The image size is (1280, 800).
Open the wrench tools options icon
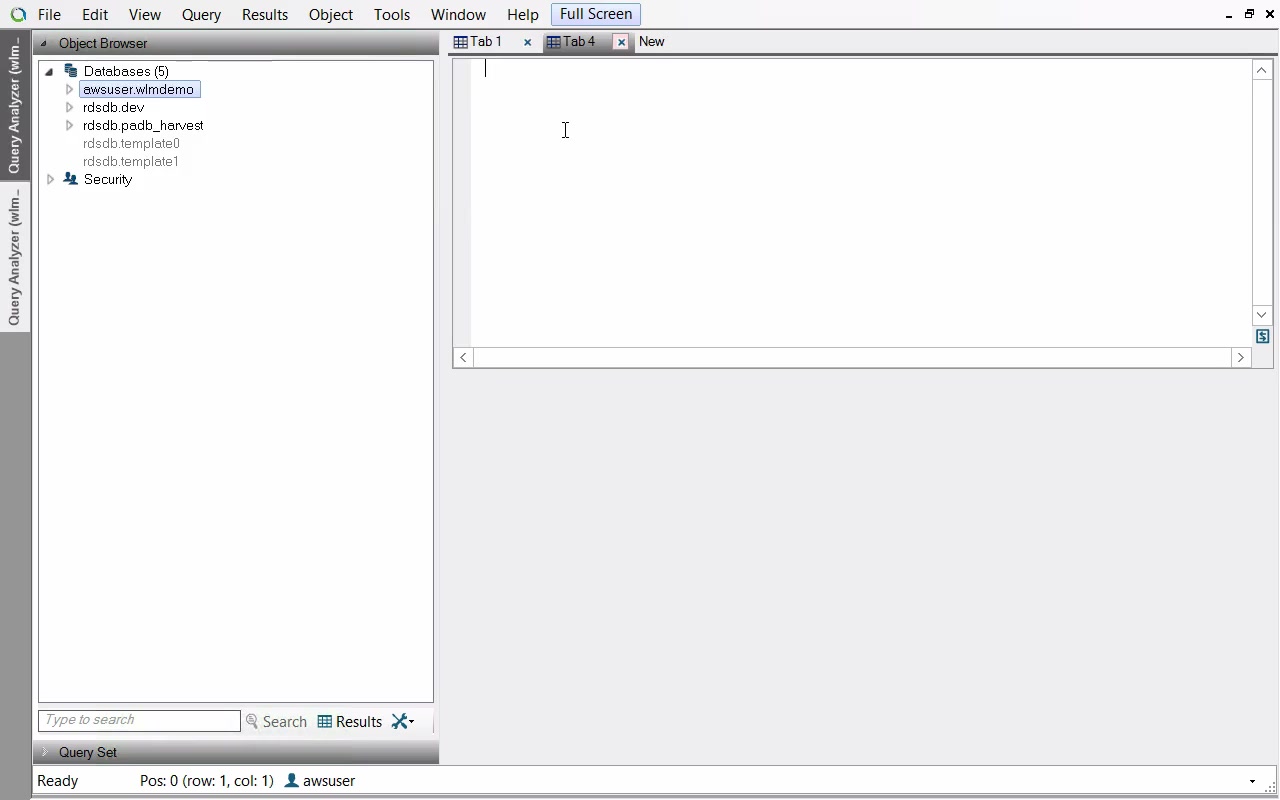point(403,721)
